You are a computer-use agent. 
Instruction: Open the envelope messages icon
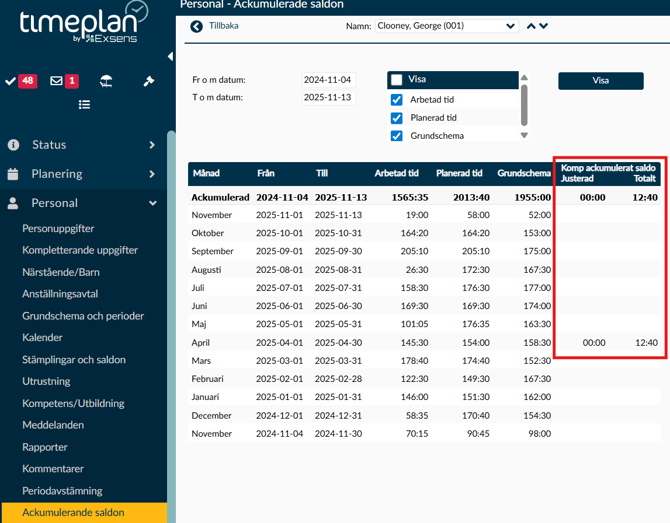coord(57,81)
